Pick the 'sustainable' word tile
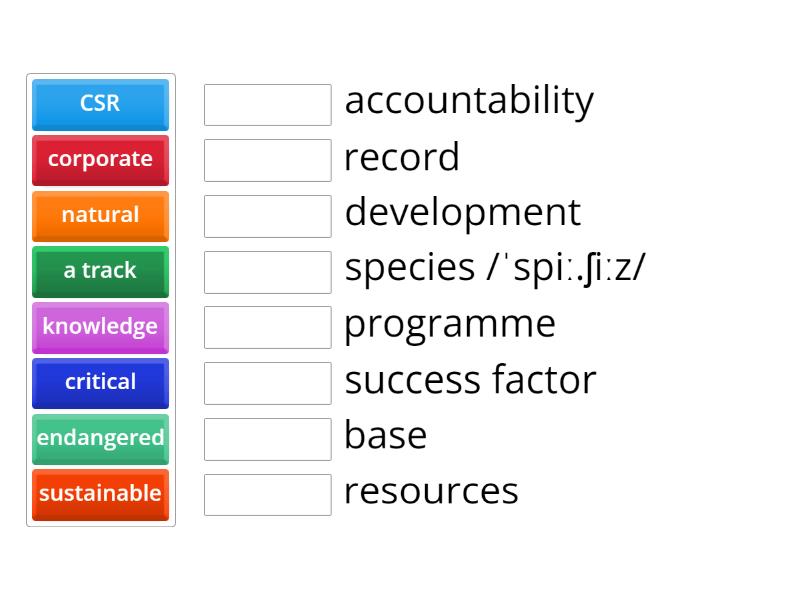The height and width of the screenshot is (600, 800). coord(100,494)
